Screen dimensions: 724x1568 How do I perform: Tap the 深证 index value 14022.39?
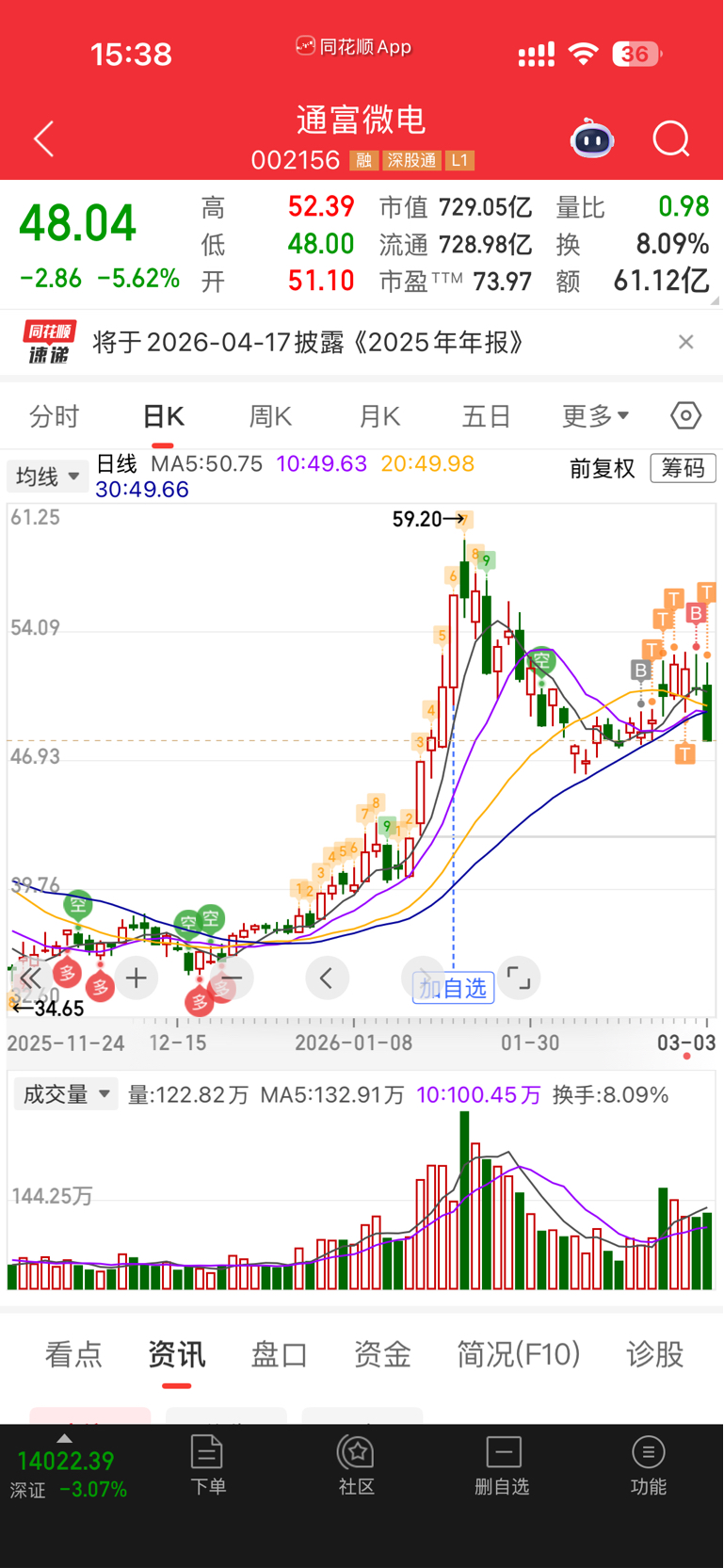pos(66,1461)
